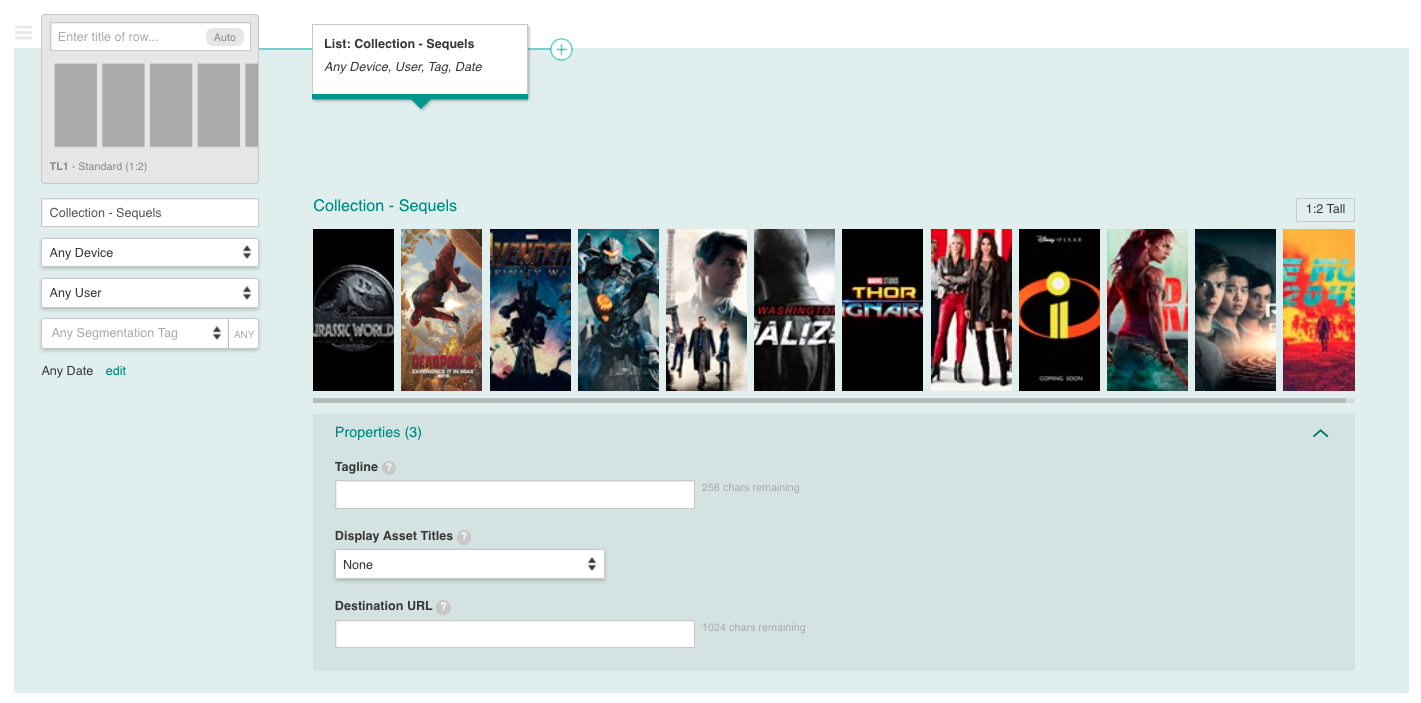Open the Any Device dropdown
Viewport: 1421px width, 703px height.
click(x=150, y=253)
